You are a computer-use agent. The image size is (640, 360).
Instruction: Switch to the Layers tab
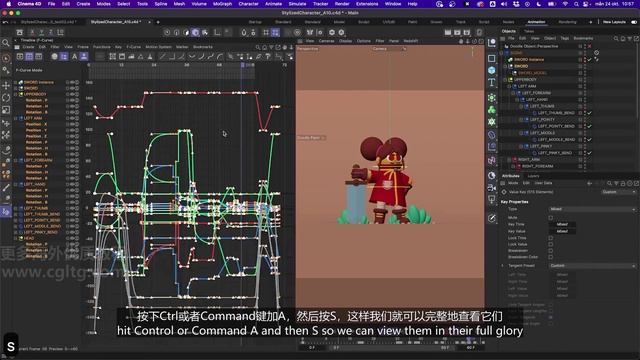pos(533,176)
